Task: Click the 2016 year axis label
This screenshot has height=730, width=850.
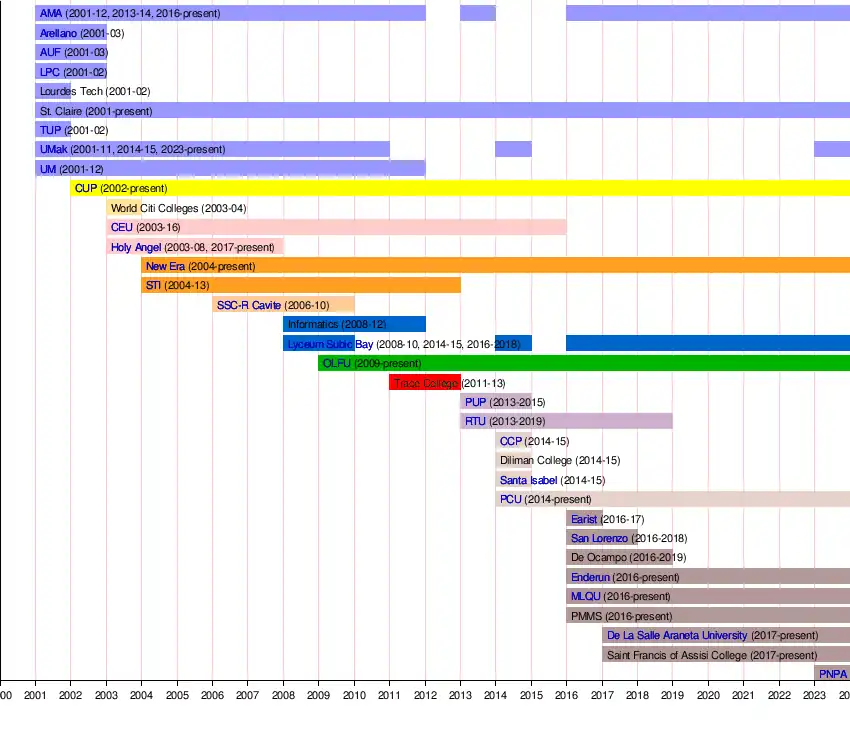Action: coord(566,695)
